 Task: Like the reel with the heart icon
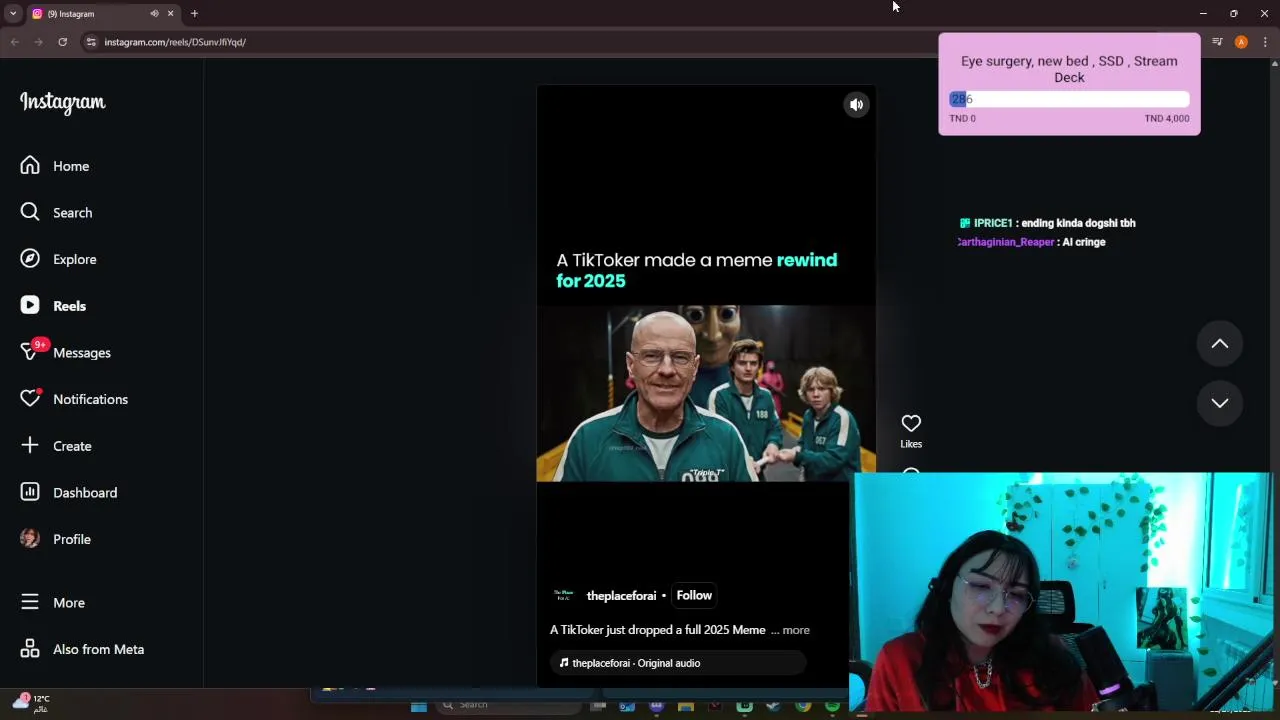[911, 424]
